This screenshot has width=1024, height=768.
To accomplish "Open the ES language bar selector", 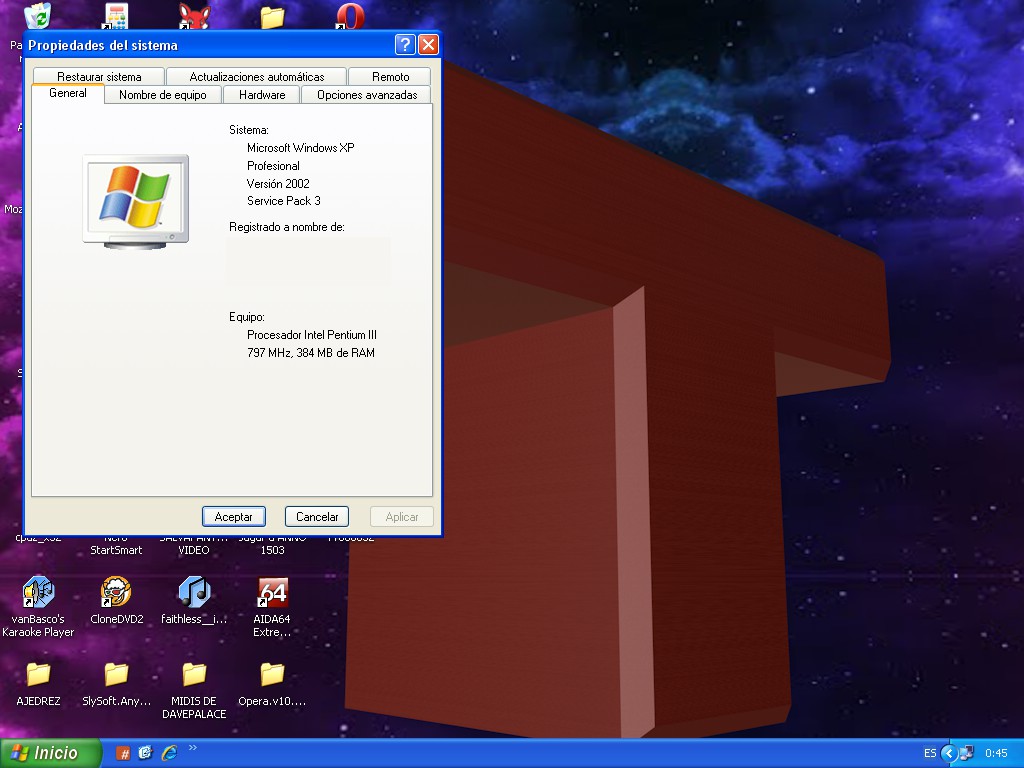I will pyautogui.click(x=930, y=753).
